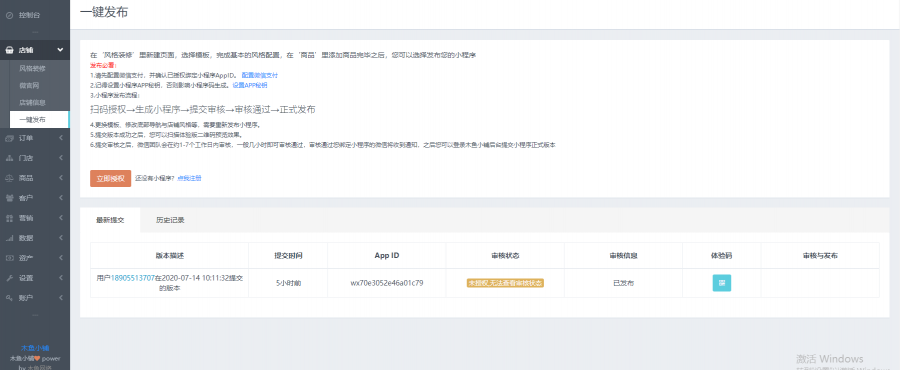900x370 pixels.
Task: Click the 5小时前 submission time cell
Action: tap(288, 283)
